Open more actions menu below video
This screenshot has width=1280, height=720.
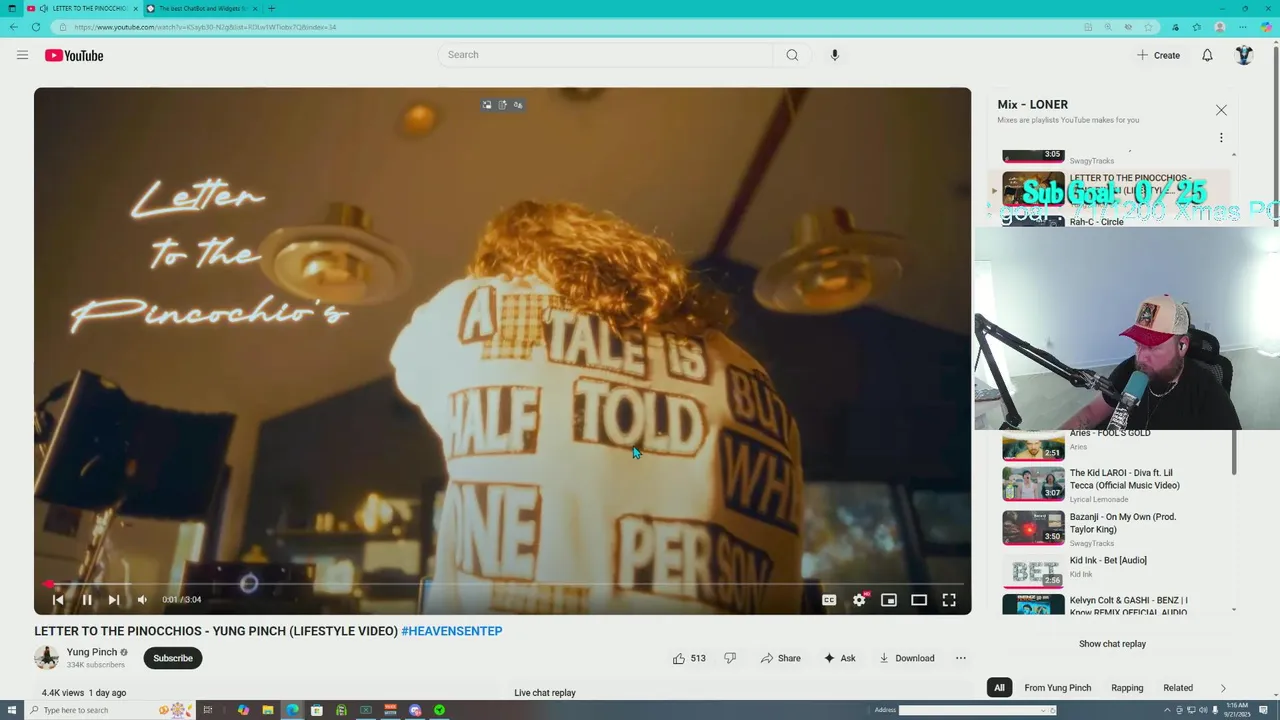[x=961, y=658]
